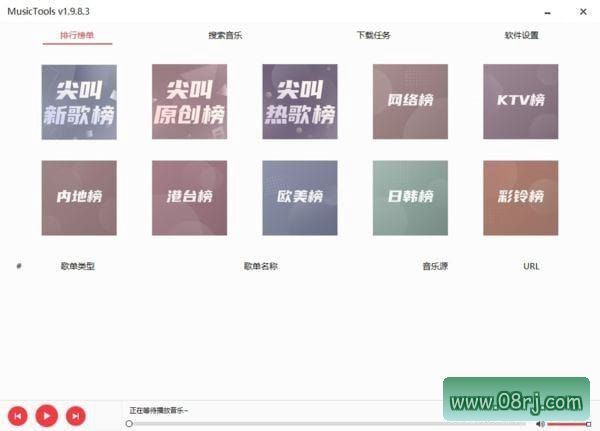This screenshot has width=600, height=431.
Task: Click the 歌单类型 column header
Action: tap(78, 266)
